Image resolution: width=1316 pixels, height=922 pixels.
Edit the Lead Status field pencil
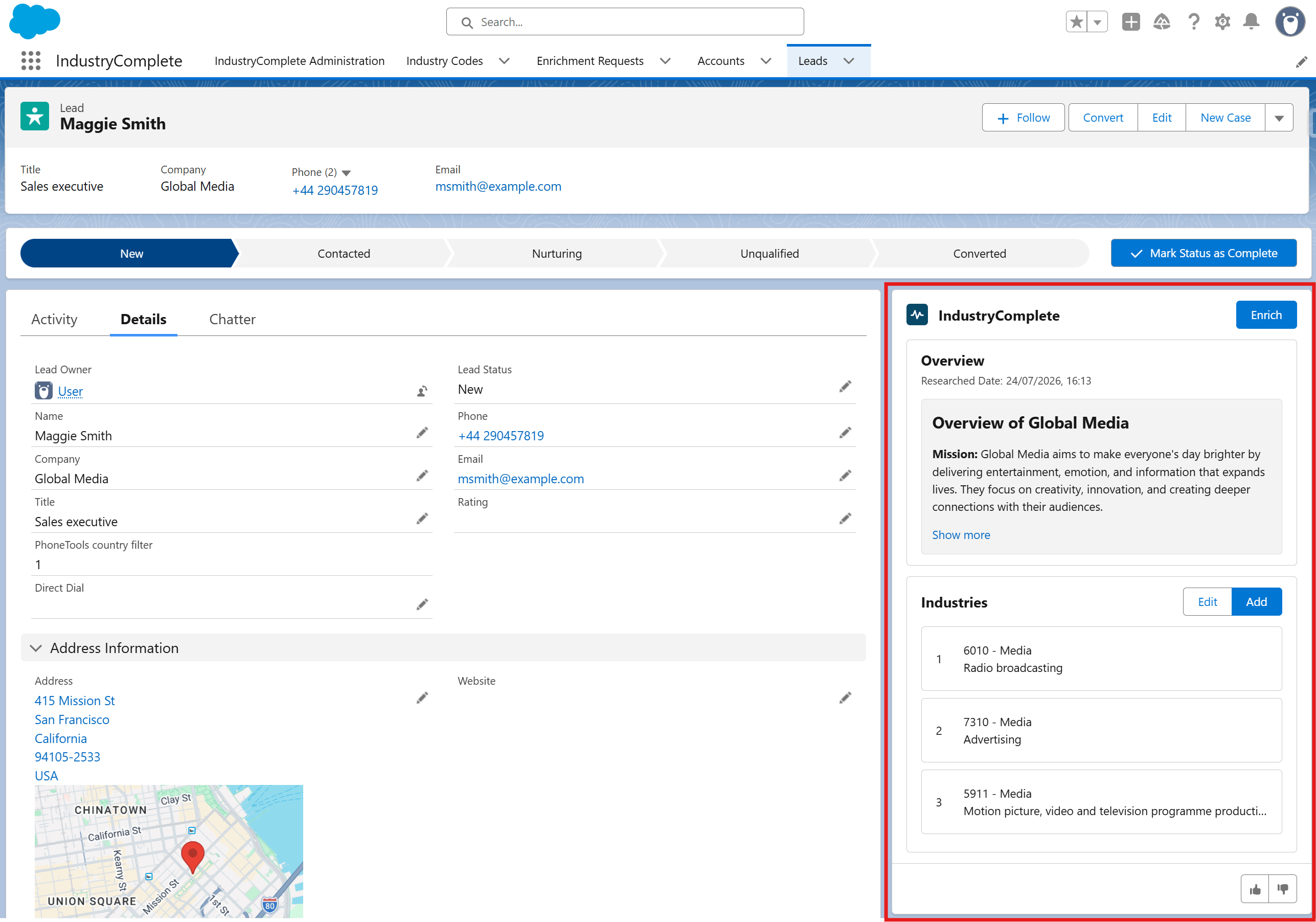846,387
